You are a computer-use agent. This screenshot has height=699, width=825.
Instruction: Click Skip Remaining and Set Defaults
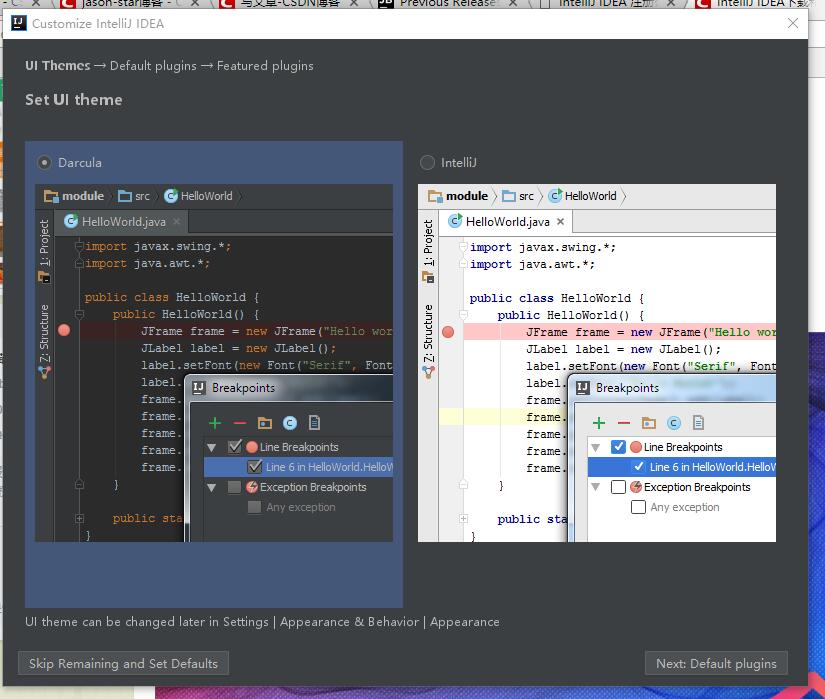tap(123, 663)
